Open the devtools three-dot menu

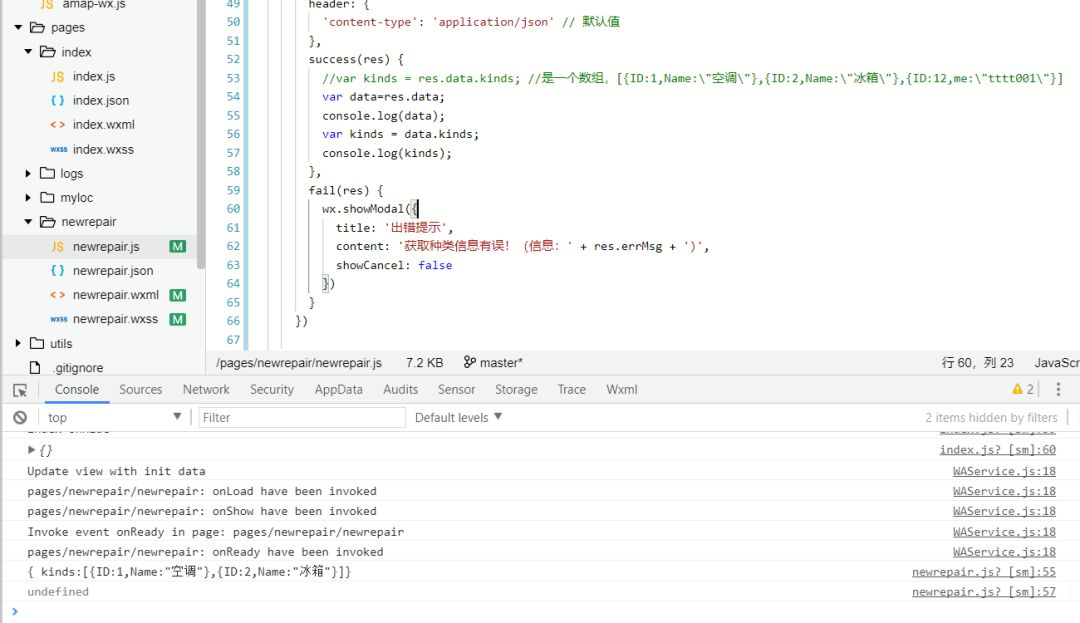point(1058,389)
